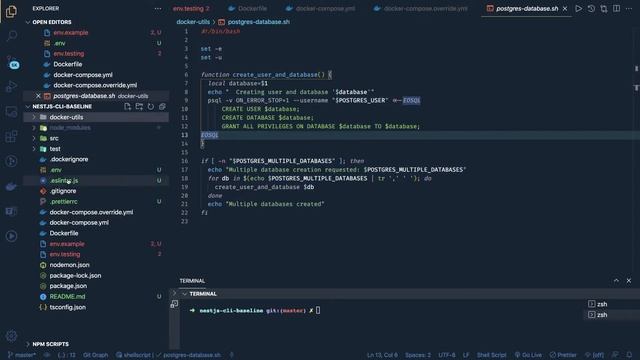The image size is (640, 360).
Task: Open changes compare icon in editor toolbar
Action: click(604, 9)
